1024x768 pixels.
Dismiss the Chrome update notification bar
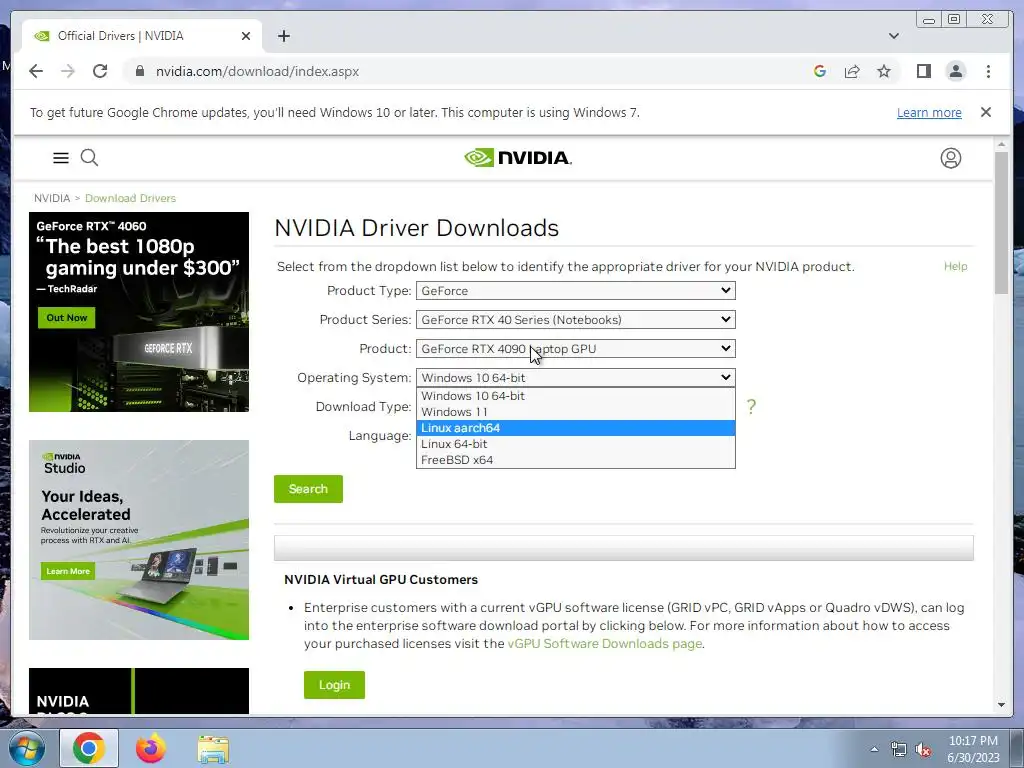point(985,112)
